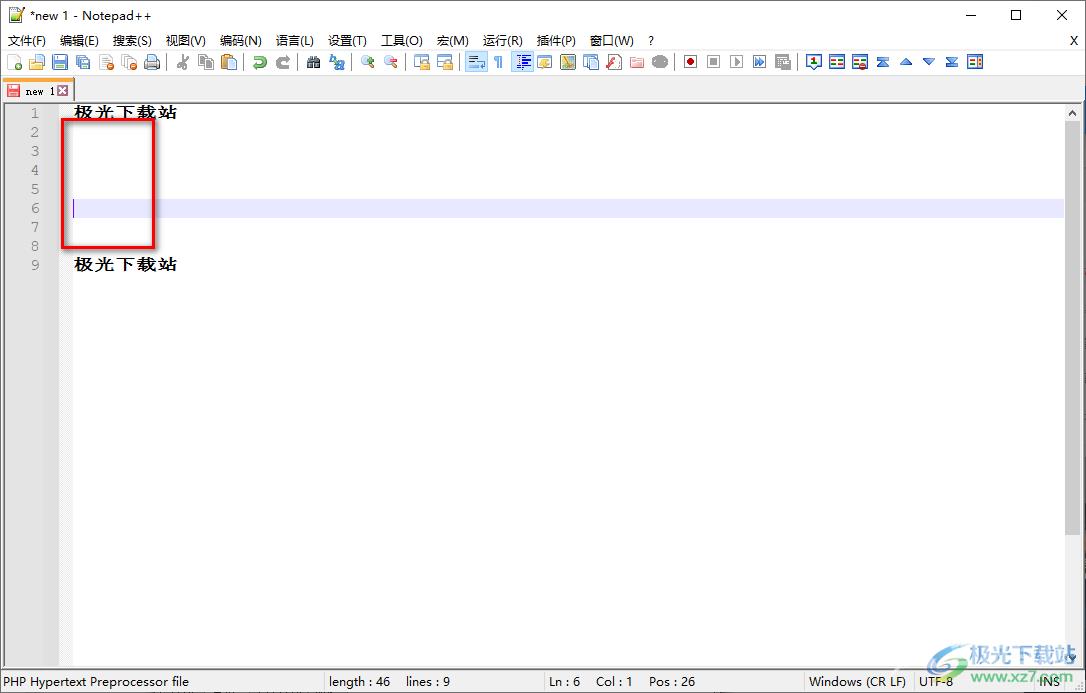Jump to the last difference icon
Image resolution: width=1086 pixels, height=693 pixels.
(952, 62)
